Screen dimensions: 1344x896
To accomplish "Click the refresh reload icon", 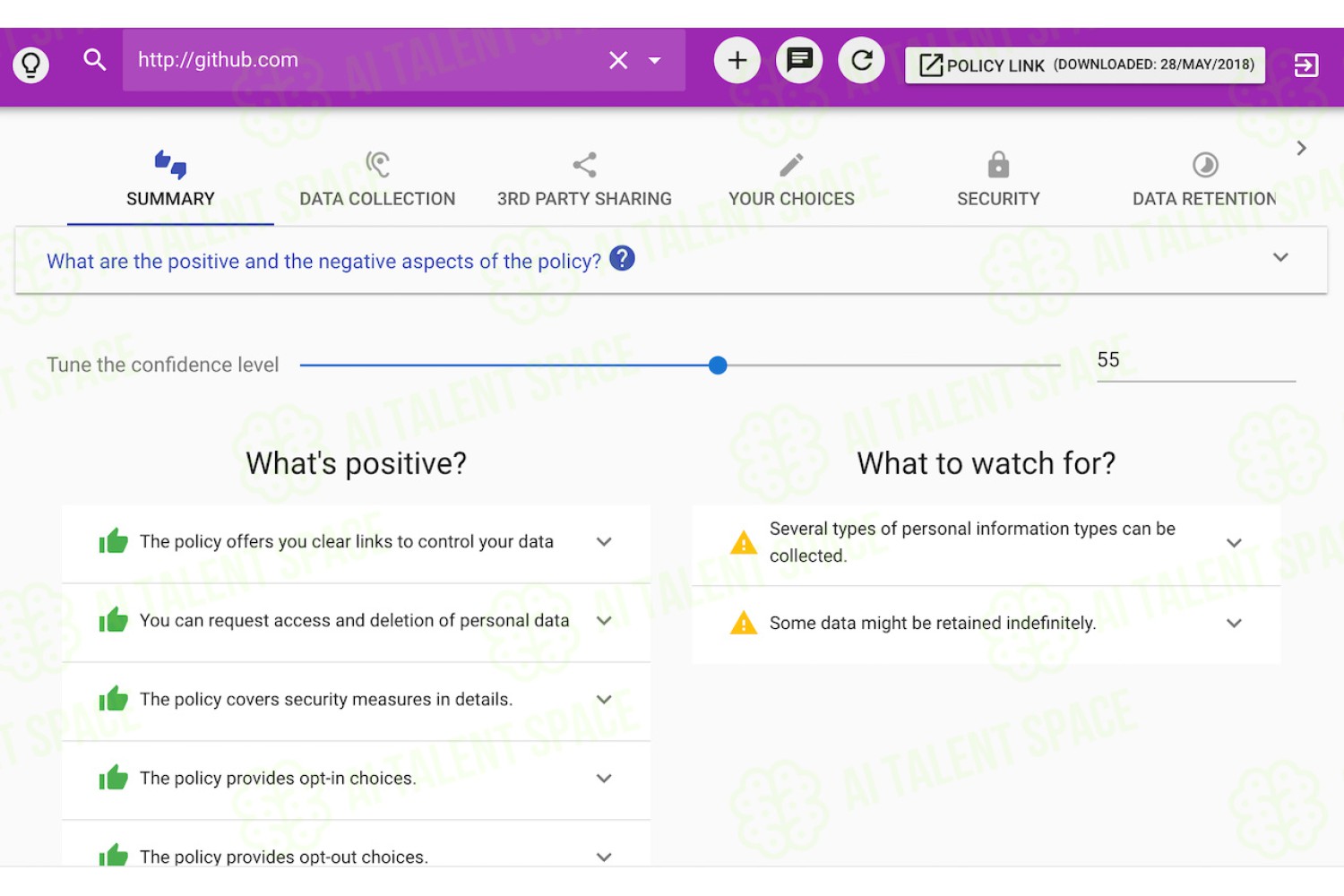I will point(862,60).
